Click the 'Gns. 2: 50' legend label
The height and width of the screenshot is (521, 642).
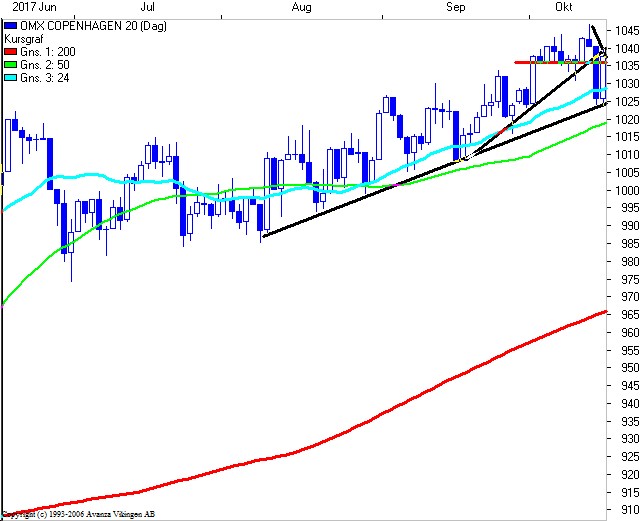click(x=45, y=65)
